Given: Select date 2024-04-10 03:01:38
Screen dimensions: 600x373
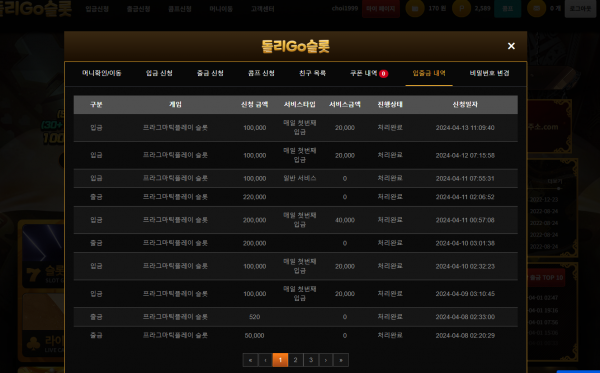Looking at the screenshot, I should click(465, 243).
